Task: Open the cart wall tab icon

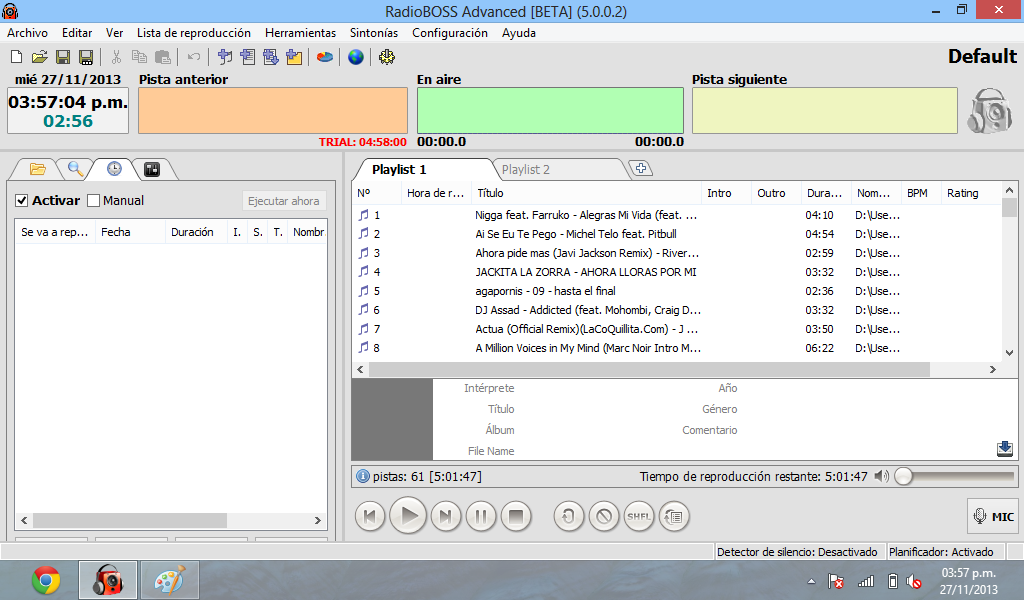Action: point(152,169)
